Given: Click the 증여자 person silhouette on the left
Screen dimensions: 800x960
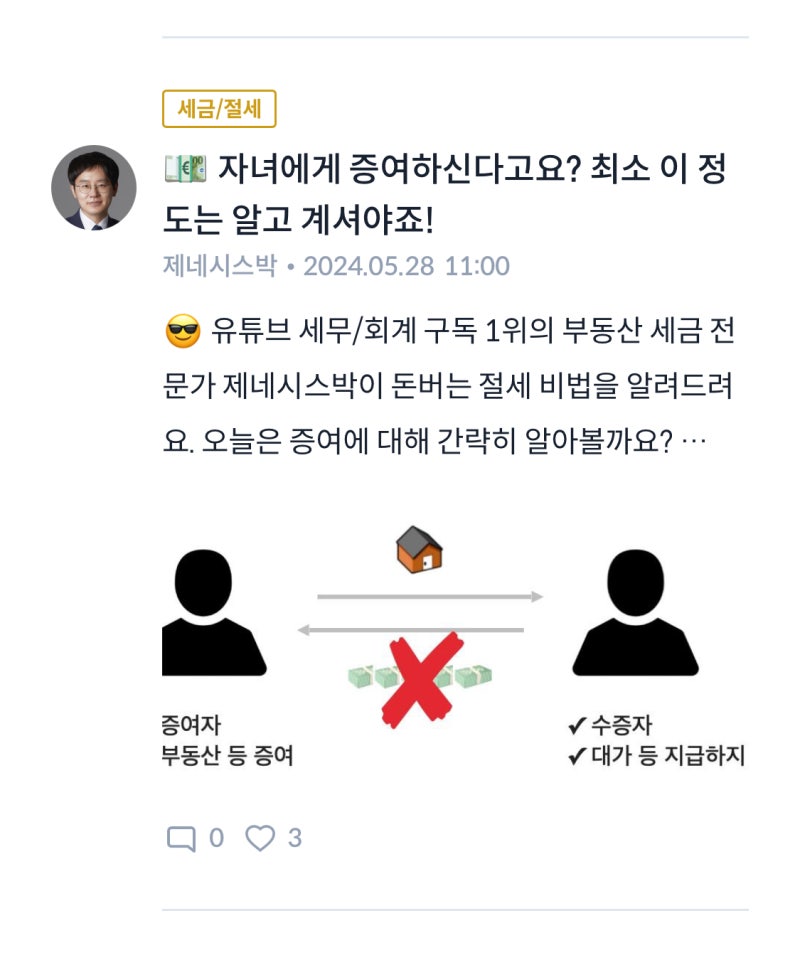Looking at the screenshot, I should pos(214,612).
